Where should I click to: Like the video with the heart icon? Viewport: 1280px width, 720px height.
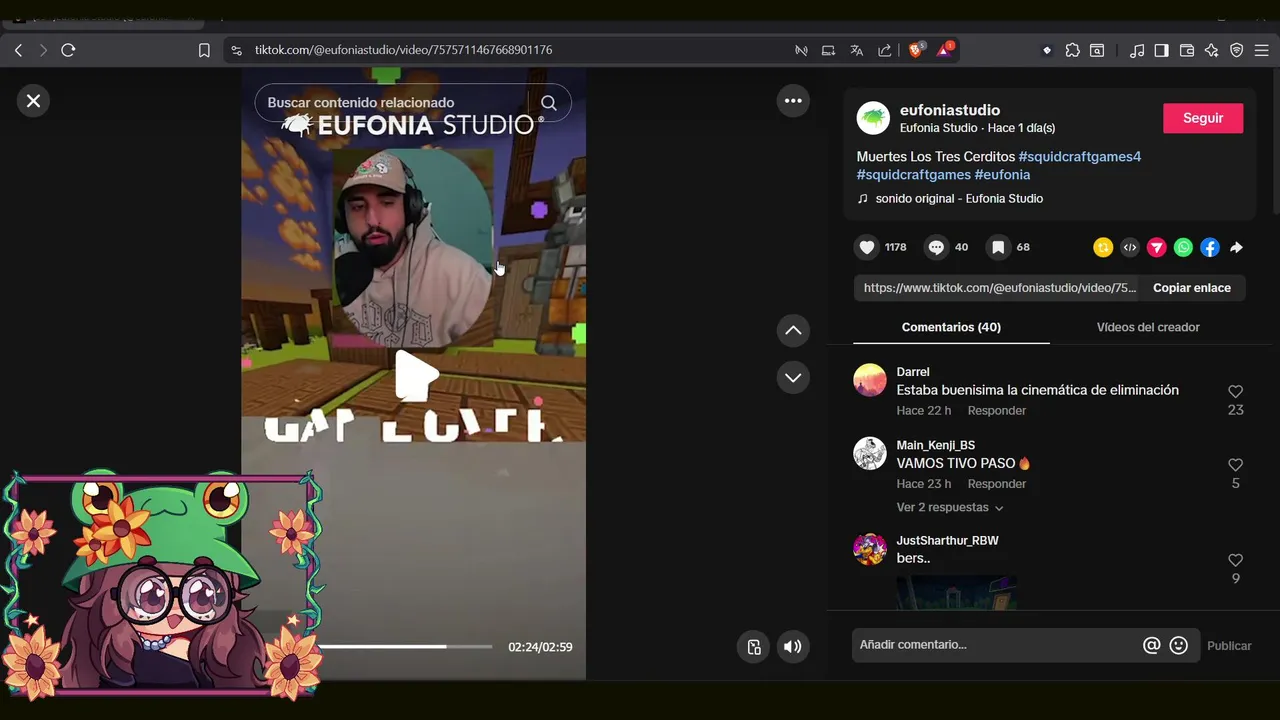[867, 247]
